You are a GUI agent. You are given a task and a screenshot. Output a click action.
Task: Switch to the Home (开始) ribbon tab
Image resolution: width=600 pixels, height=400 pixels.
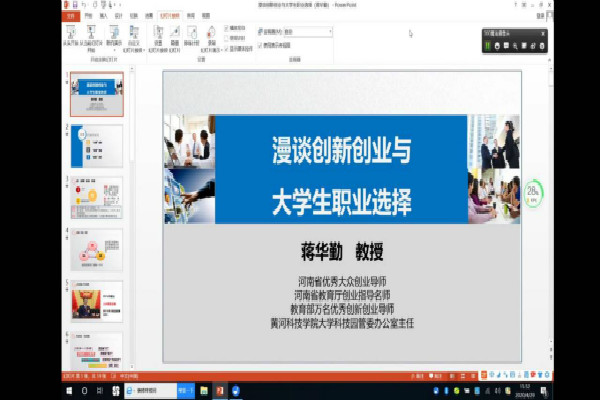tap(88, 16)
